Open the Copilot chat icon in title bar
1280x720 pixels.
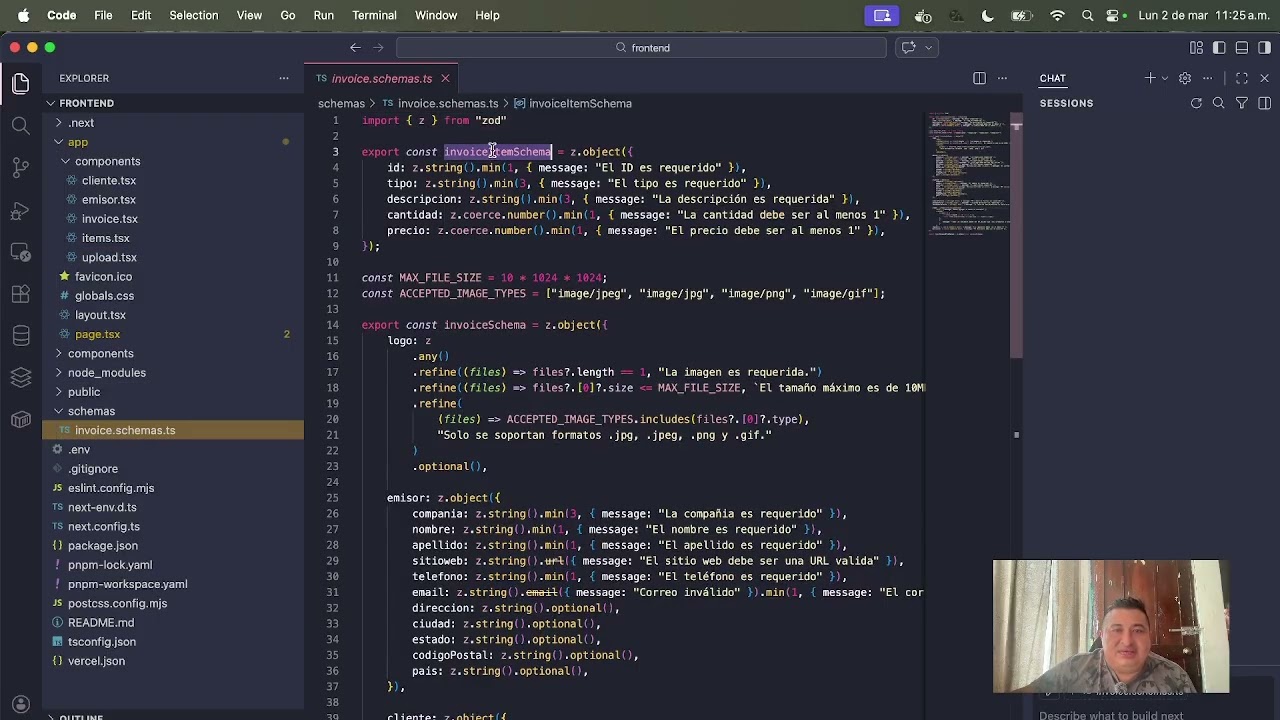[908, 47]
